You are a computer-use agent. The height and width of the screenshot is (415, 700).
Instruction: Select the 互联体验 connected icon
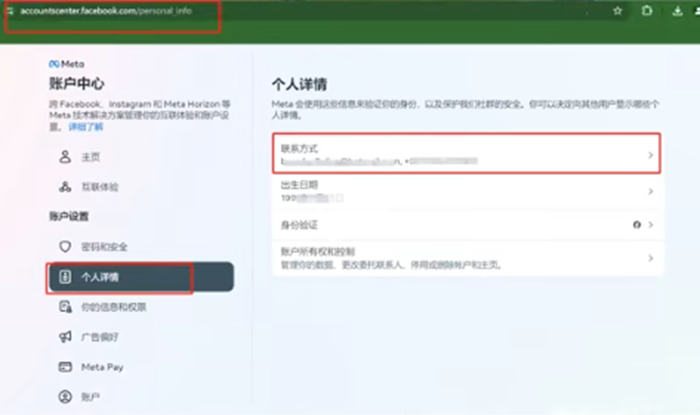(65, 187)
